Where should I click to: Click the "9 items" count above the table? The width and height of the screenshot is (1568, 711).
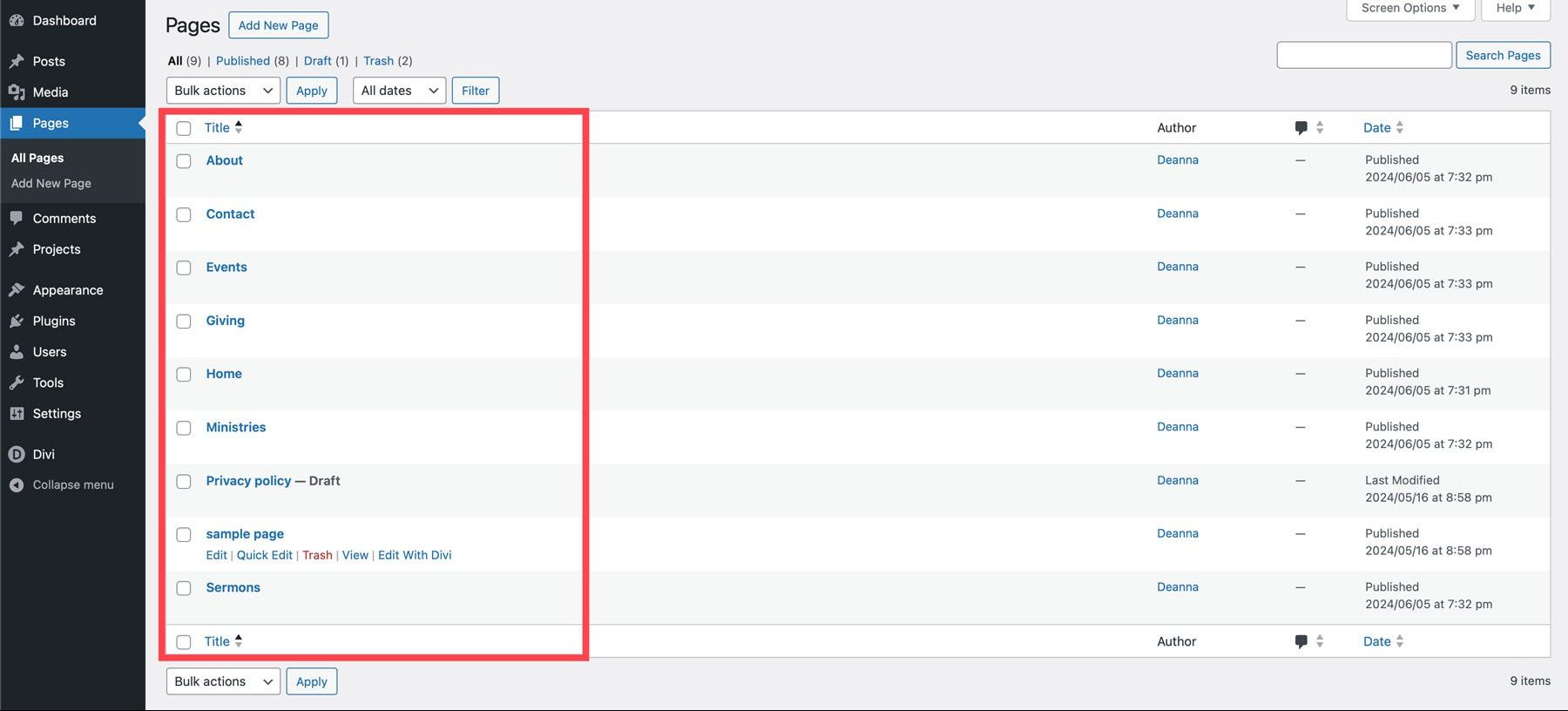click(x=1531, y=90)
